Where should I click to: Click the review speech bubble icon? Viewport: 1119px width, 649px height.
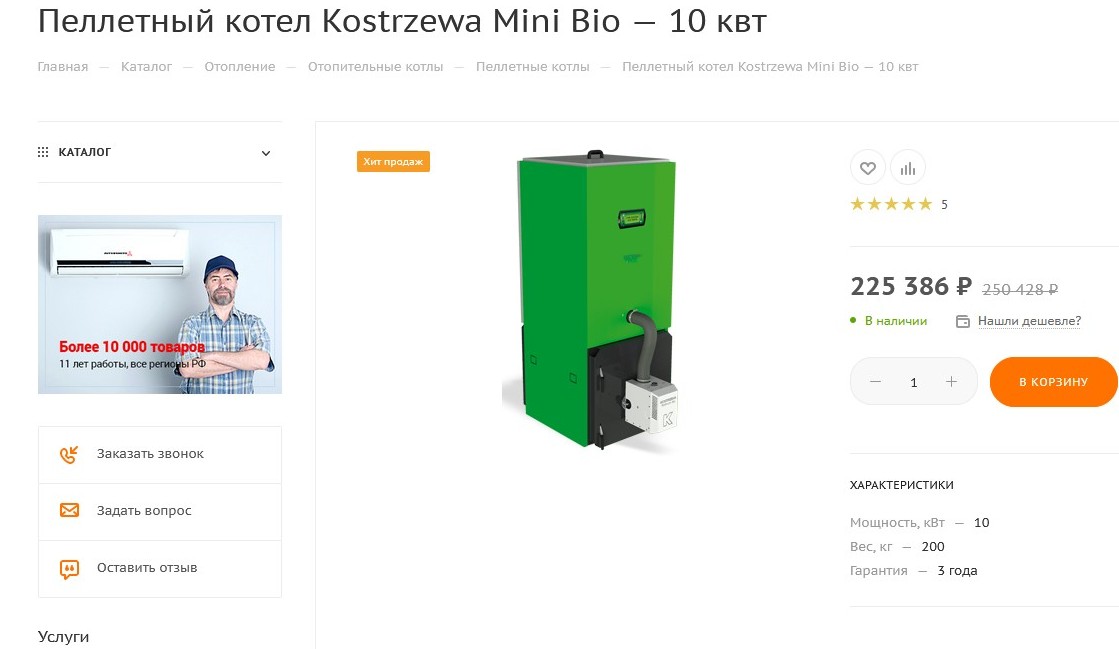[x=69, y=569]
